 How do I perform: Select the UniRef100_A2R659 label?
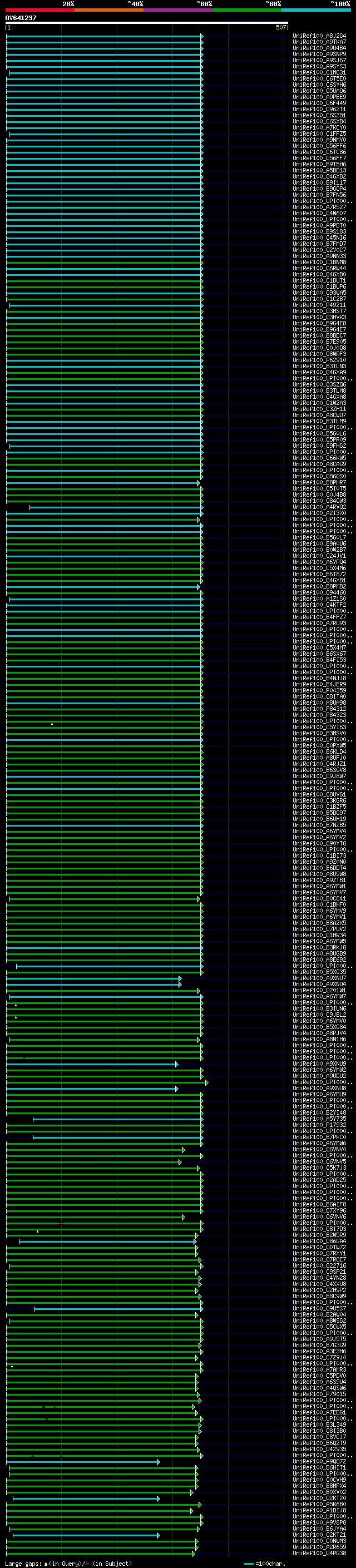[319, 1547]
